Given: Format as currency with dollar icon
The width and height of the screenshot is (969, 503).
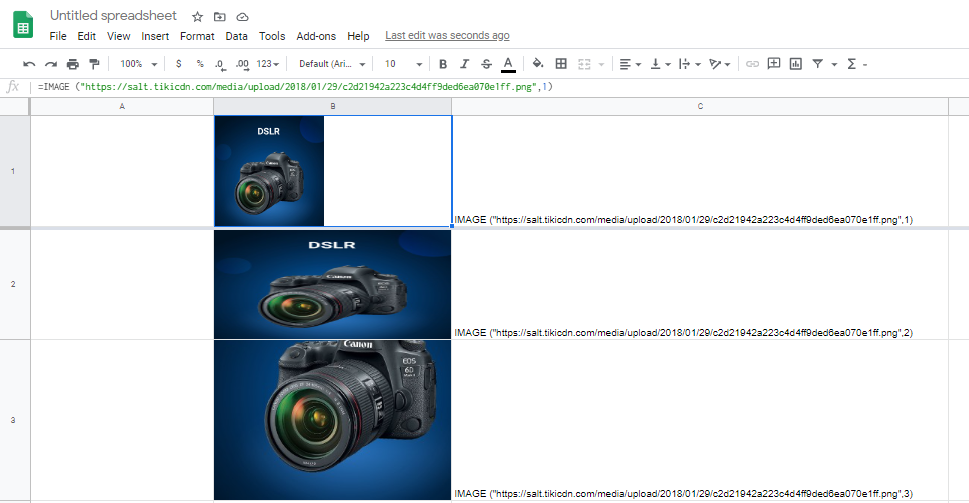Looking at the screenshot, I should click(x=179, y=64).
